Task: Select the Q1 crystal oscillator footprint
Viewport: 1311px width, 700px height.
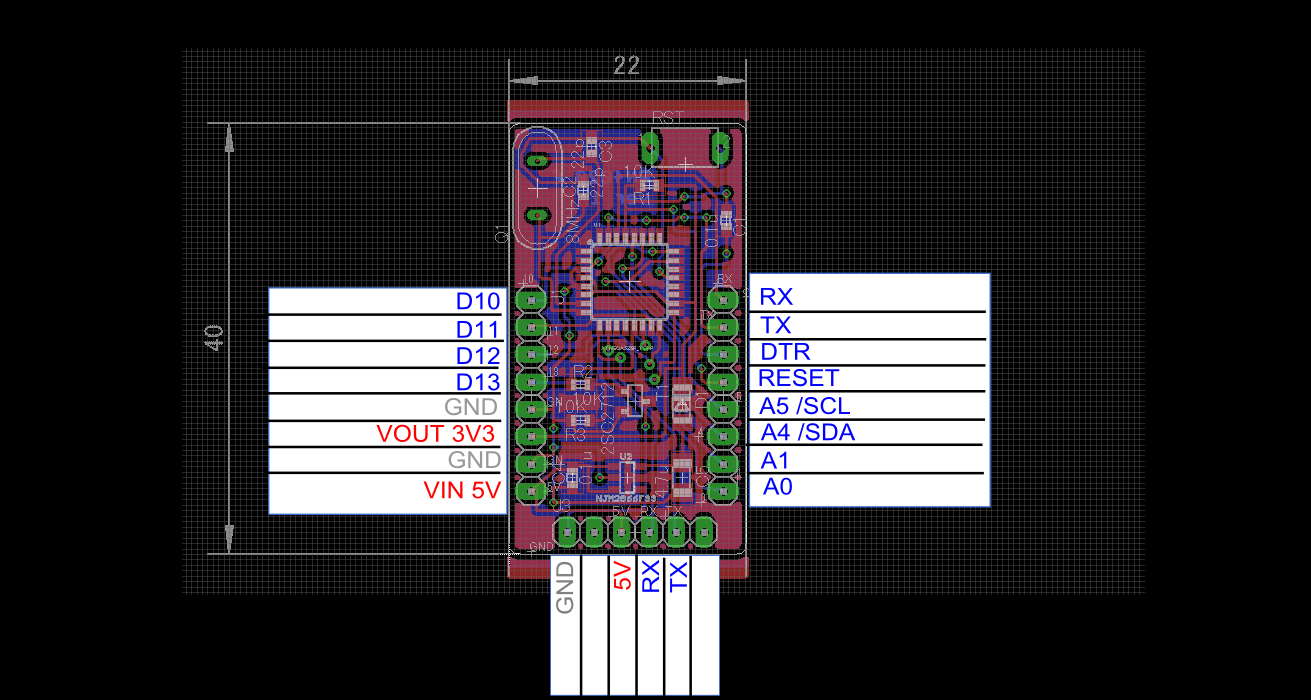Action: click(538, 185)
